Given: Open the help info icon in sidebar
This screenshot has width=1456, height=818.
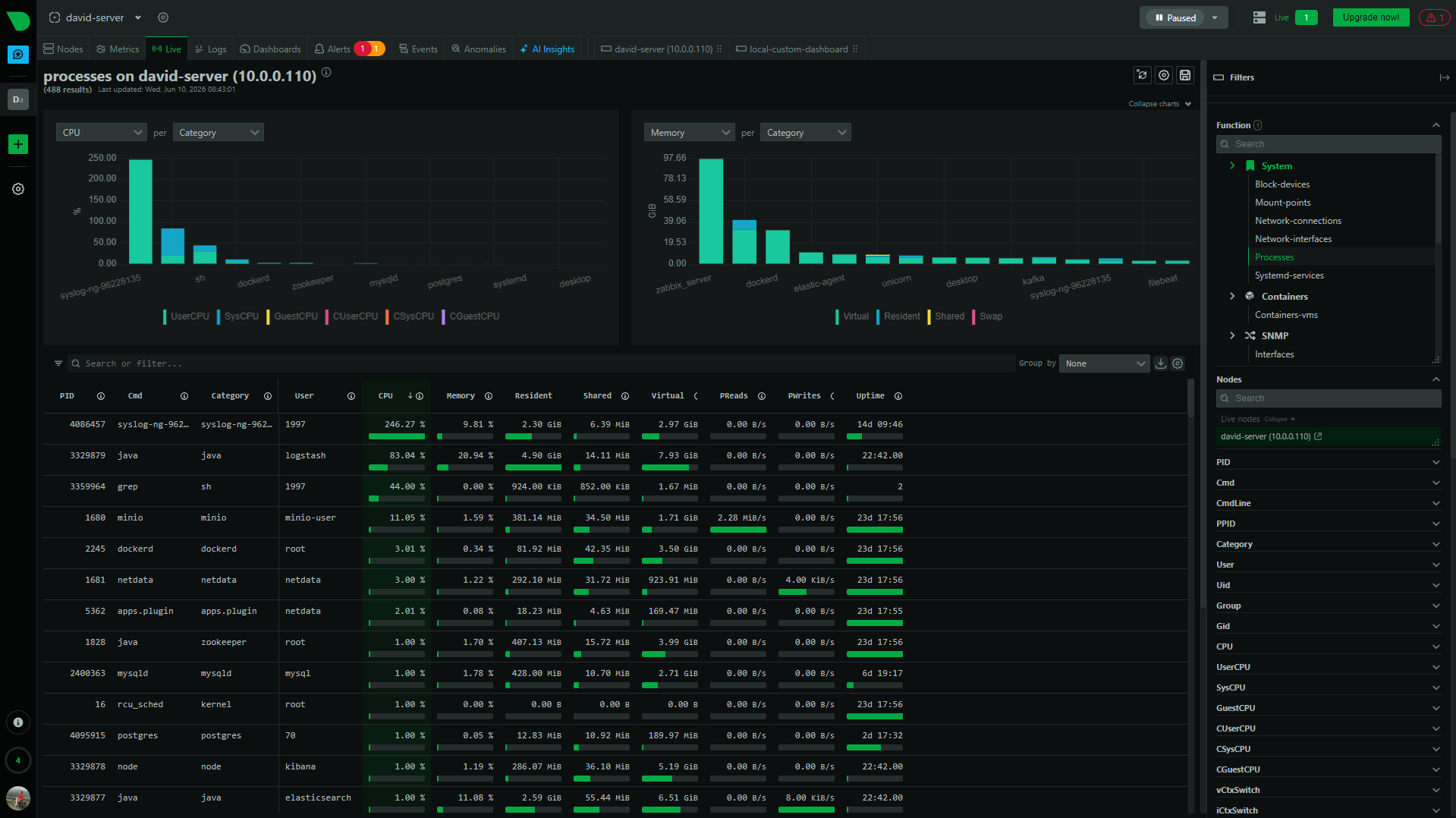Looking at the screenshot, I should coord(18,722).
